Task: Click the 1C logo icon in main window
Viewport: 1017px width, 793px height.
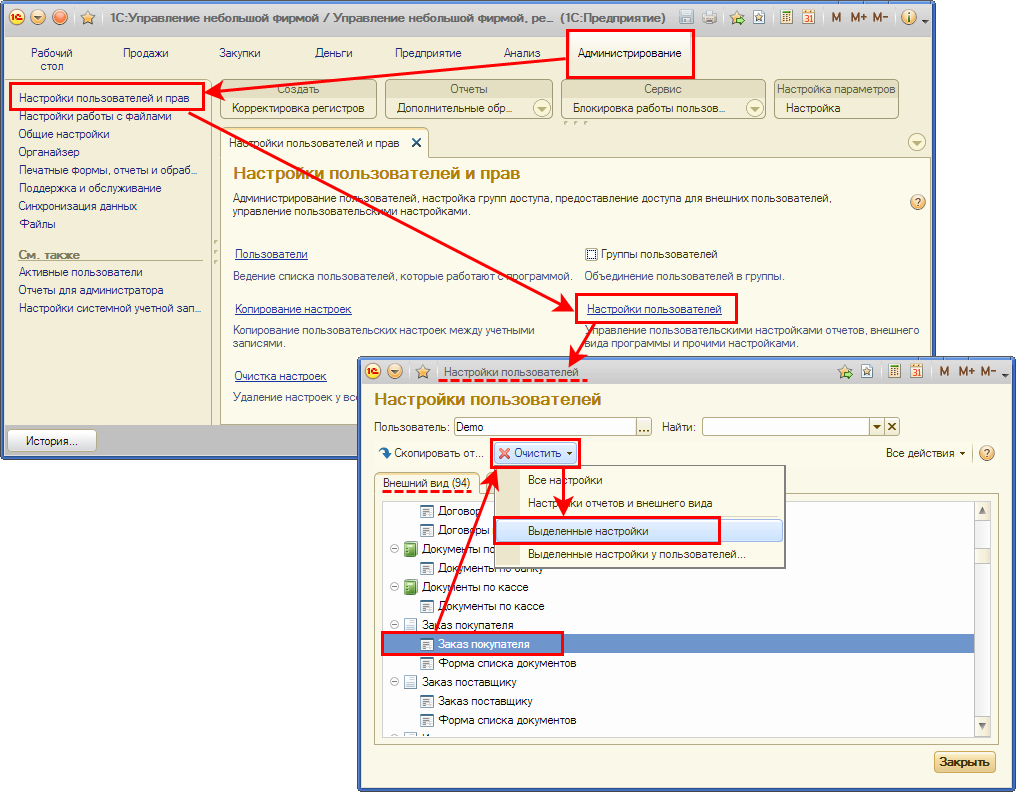Action: point(17,18)
